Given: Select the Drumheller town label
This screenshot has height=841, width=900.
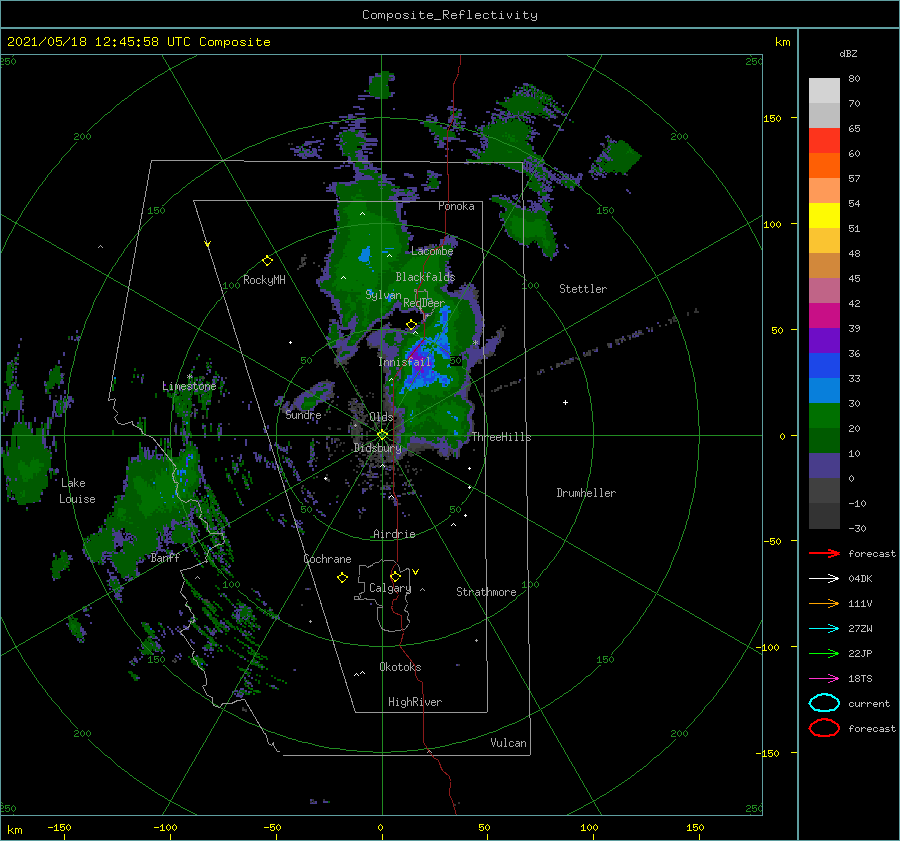Looking at the screenshot, I should point(586,493).
